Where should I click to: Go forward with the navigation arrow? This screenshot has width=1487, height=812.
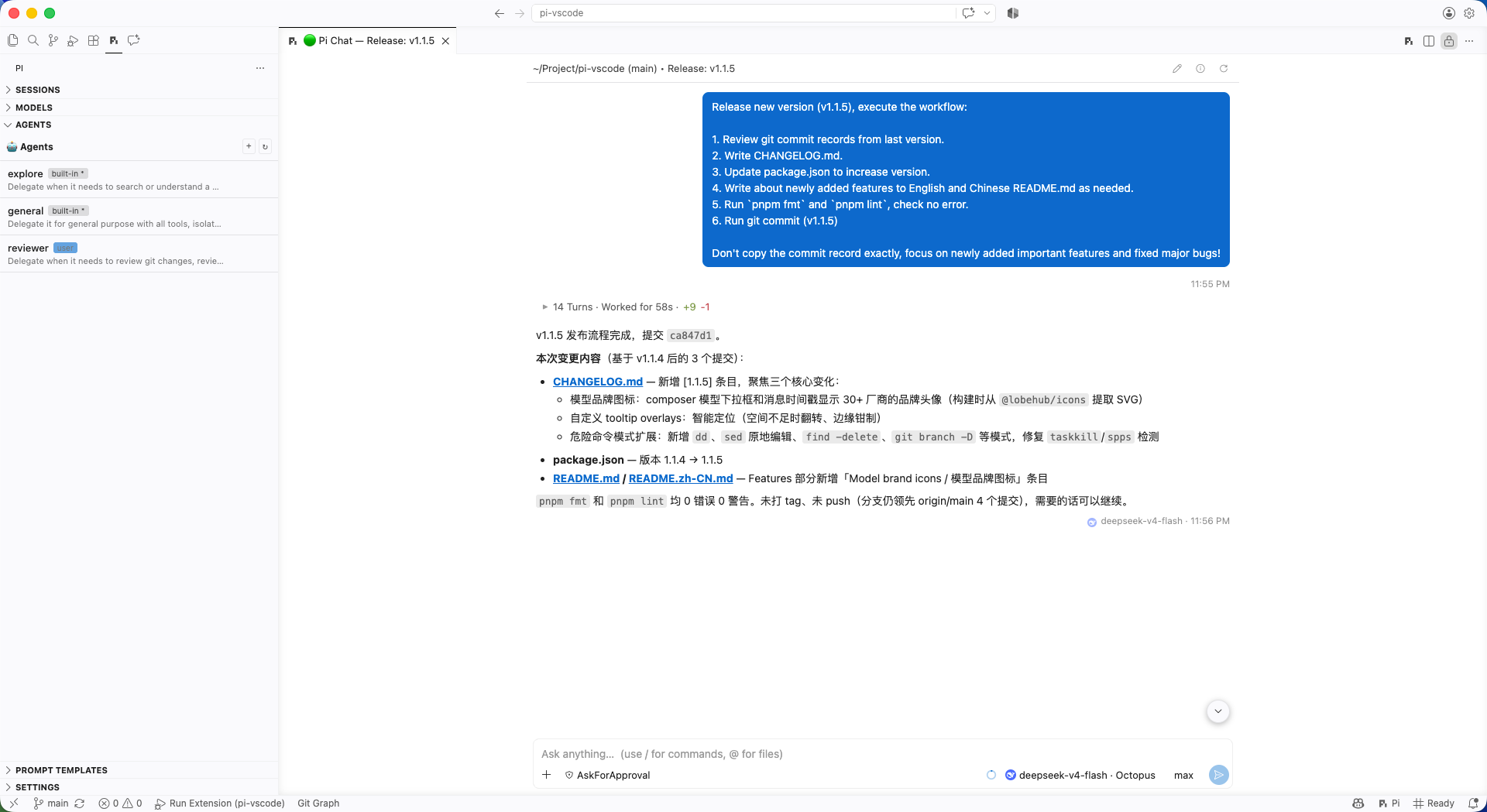pyautogui.click(x=520, y=13)
